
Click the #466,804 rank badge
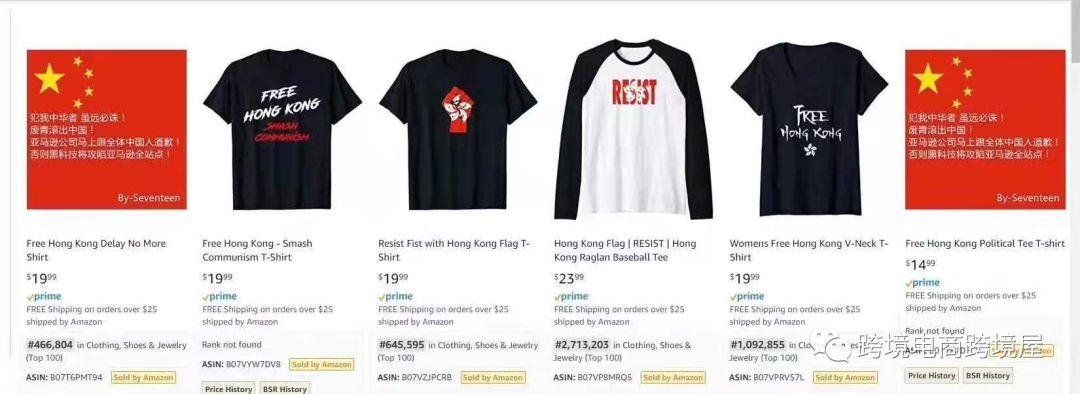coord(50,344)
